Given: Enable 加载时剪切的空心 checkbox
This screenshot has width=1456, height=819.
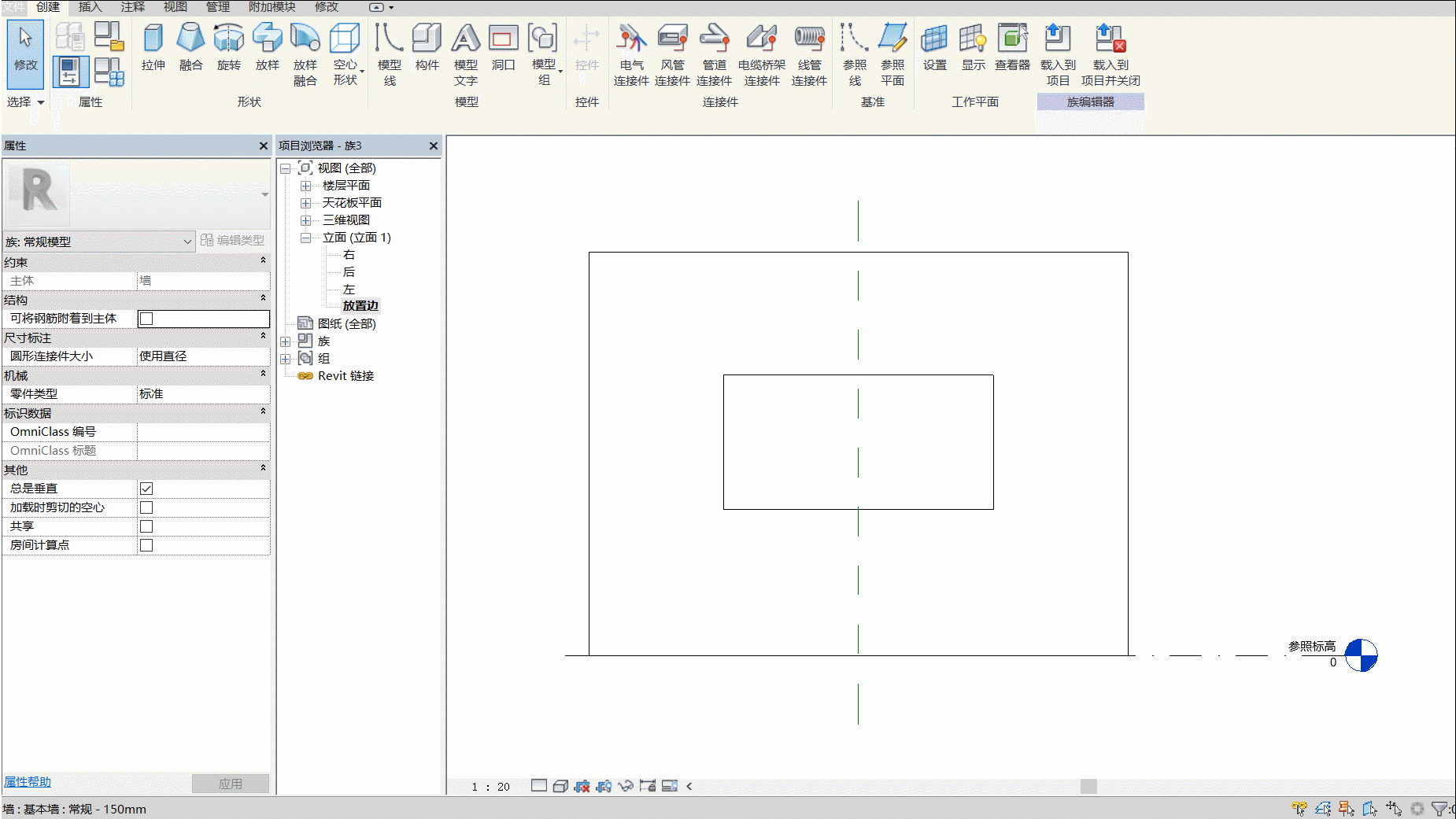Looking at the screenshot, I should (146, 507).
